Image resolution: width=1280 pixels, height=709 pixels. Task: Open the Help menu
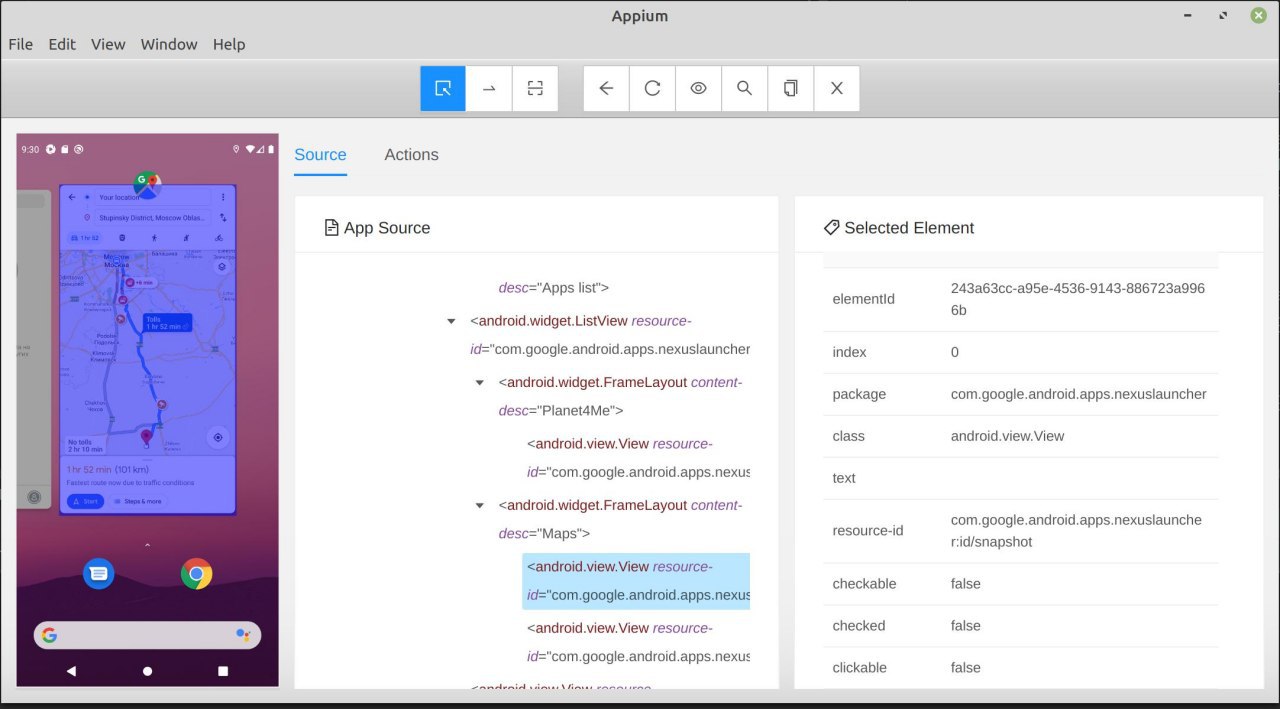(229, 44)
